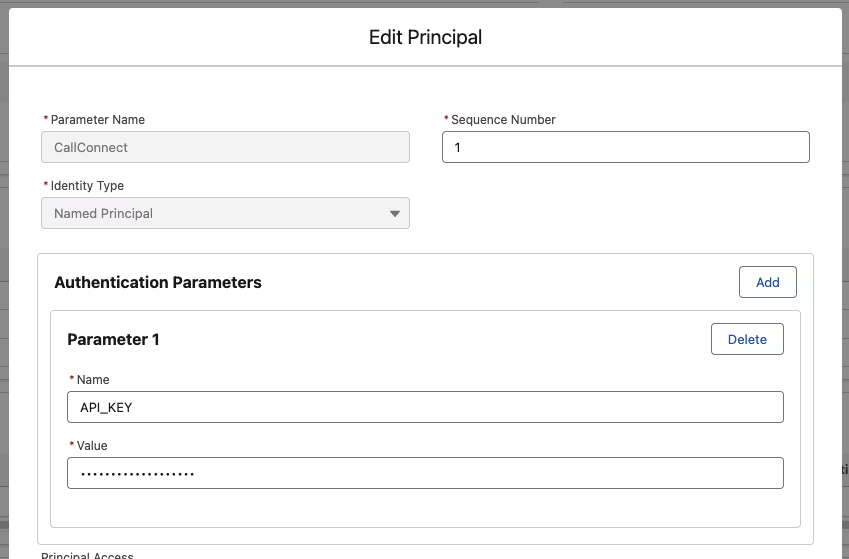
Task: Click the Authentication Parameters heading
Action: click(158, 282)
